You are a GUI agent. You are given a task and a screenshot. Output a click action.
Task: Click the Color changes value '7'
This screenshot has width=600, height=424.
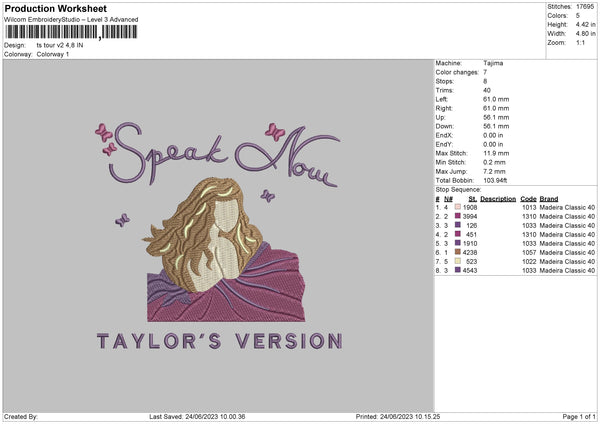(485, 72)
